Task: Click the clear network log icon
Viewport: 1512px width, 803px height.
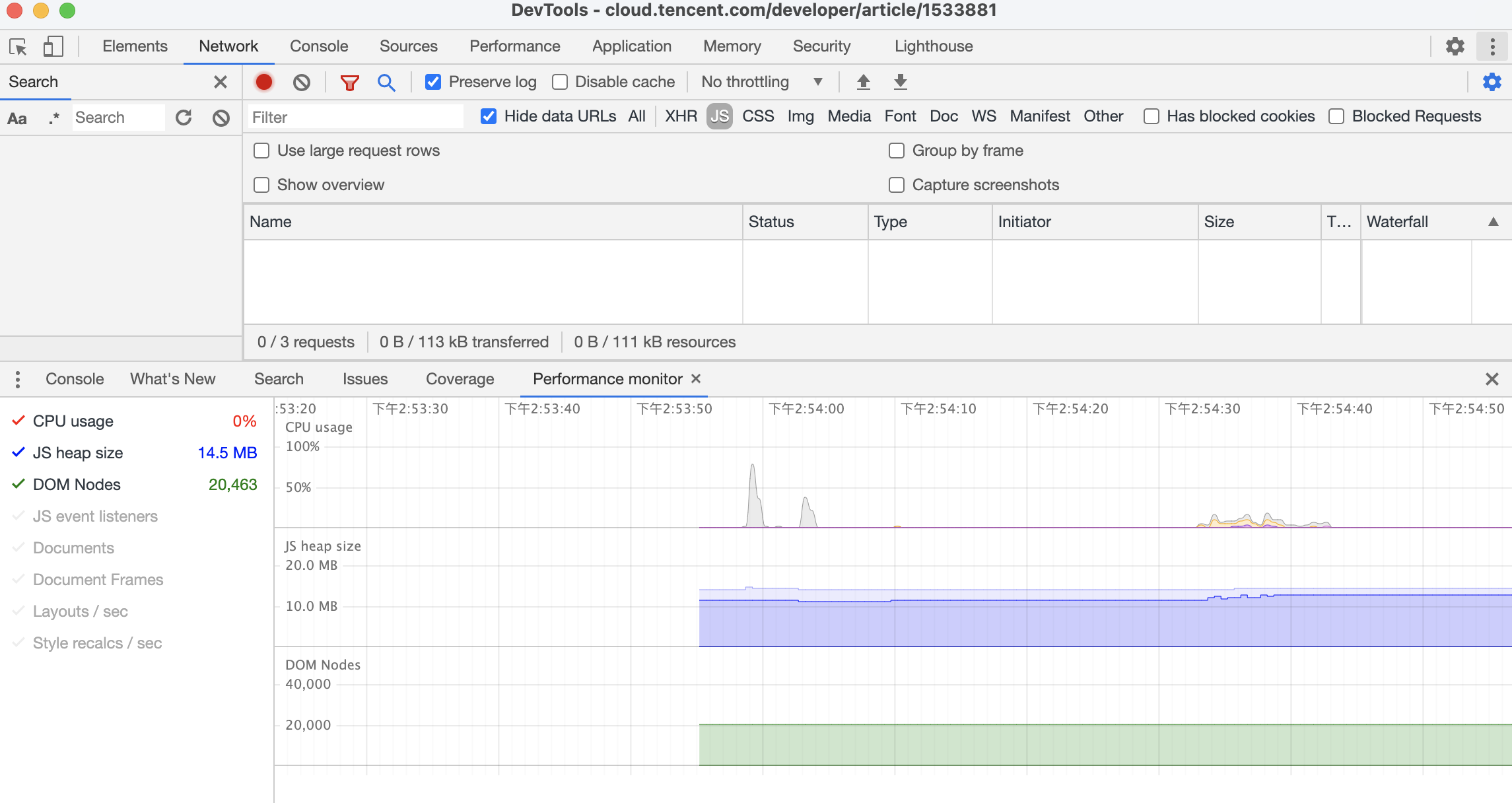Action: point(302,82)
